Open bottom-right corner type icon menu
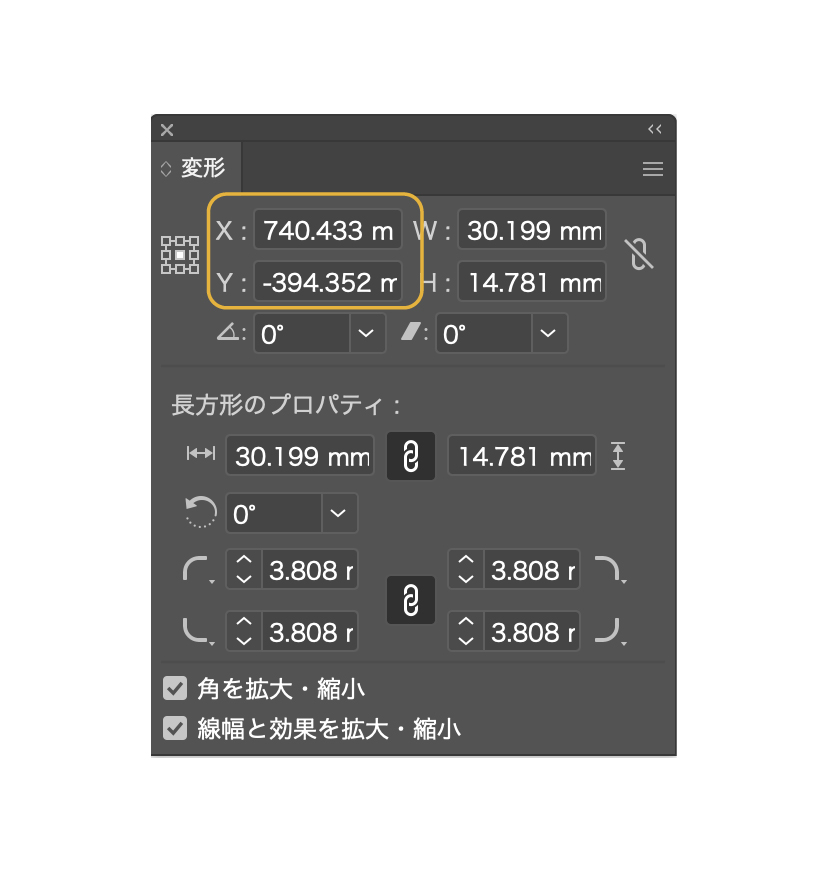This screenshot has width=816, height=880. pyautogui.click(x=610, y=631)
